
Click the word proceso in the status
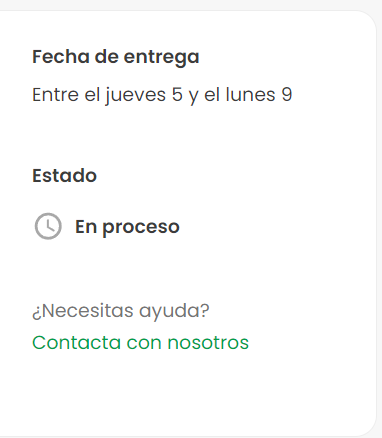coord(141,228)
